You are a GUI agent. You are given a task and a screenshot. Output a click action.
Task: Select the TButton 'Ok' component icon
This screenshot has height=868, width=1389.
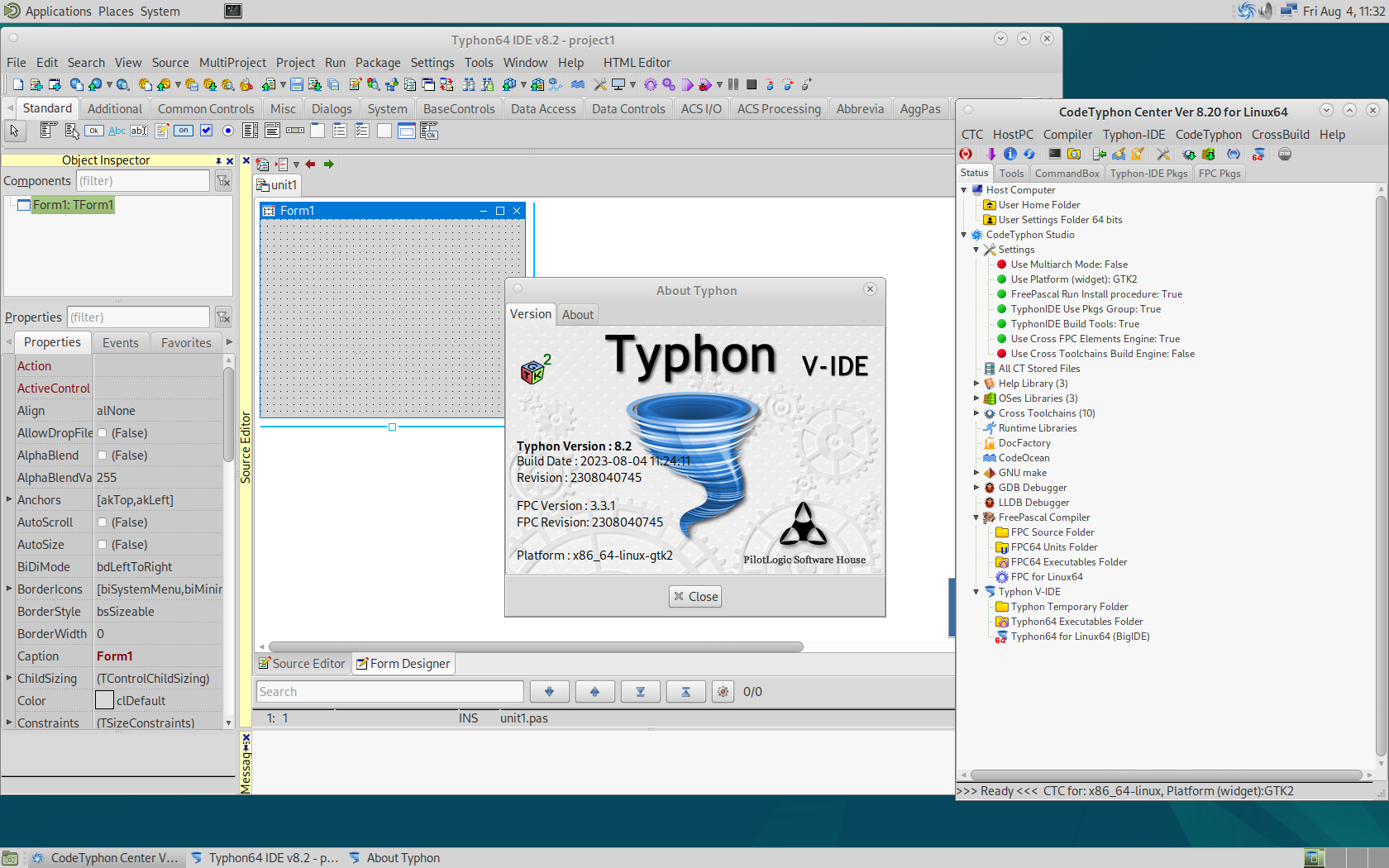[x=94, y=131]
